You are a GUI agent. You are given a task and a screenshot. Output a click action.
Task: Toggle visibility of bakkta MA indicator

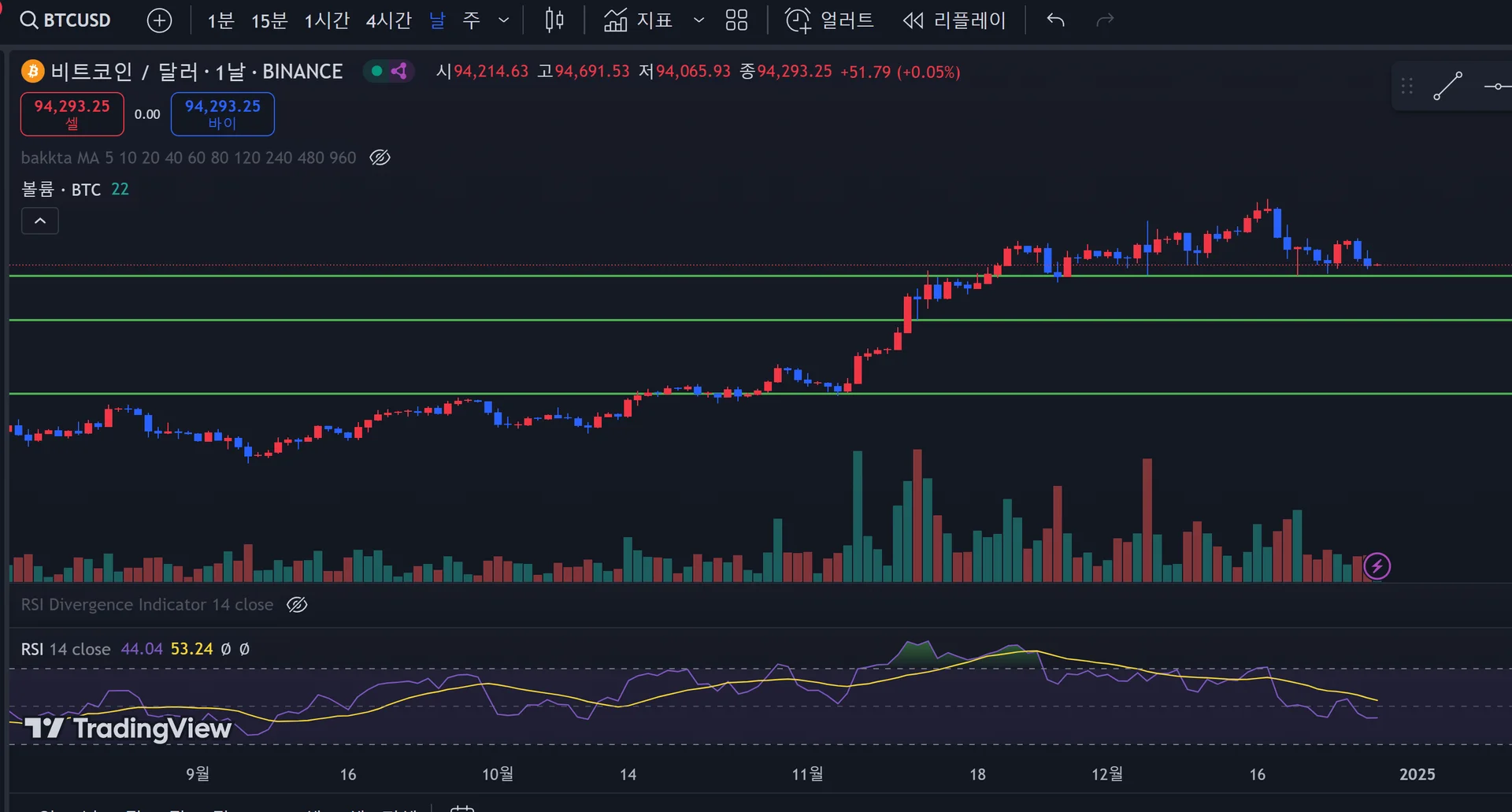point(380,158)
